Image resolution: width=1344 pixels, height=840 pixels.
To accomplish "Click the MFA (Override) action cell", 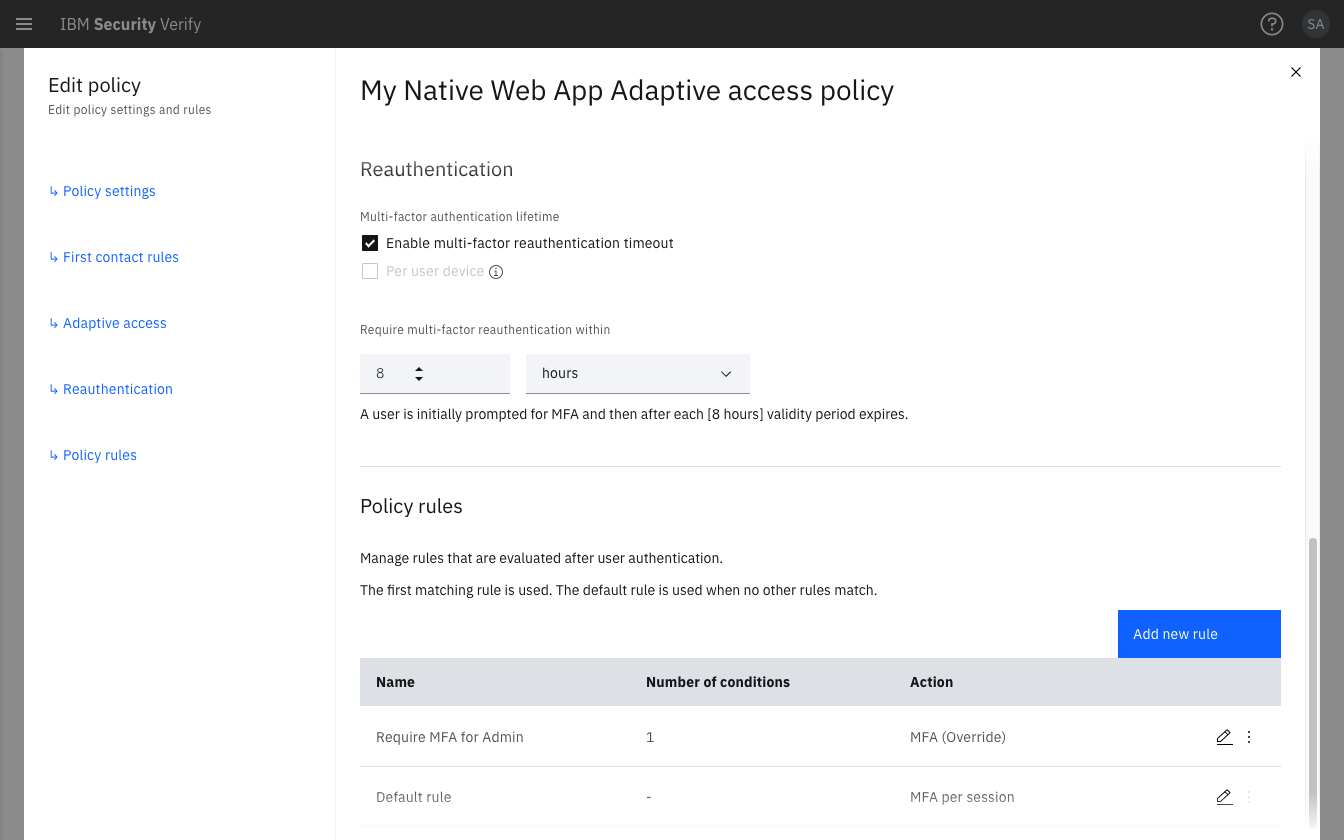I will coord(958,737).
